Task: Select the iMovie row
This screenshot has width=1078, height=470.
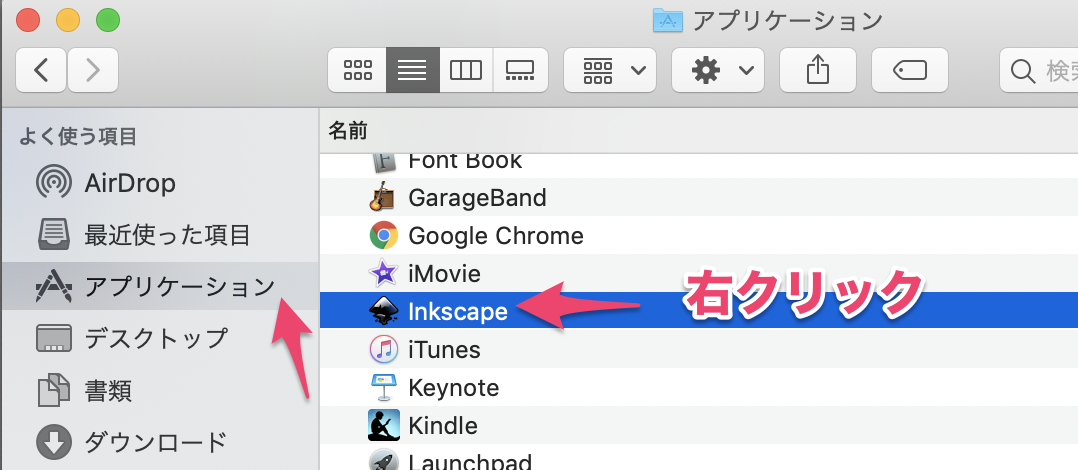Action: click(699, 273)
